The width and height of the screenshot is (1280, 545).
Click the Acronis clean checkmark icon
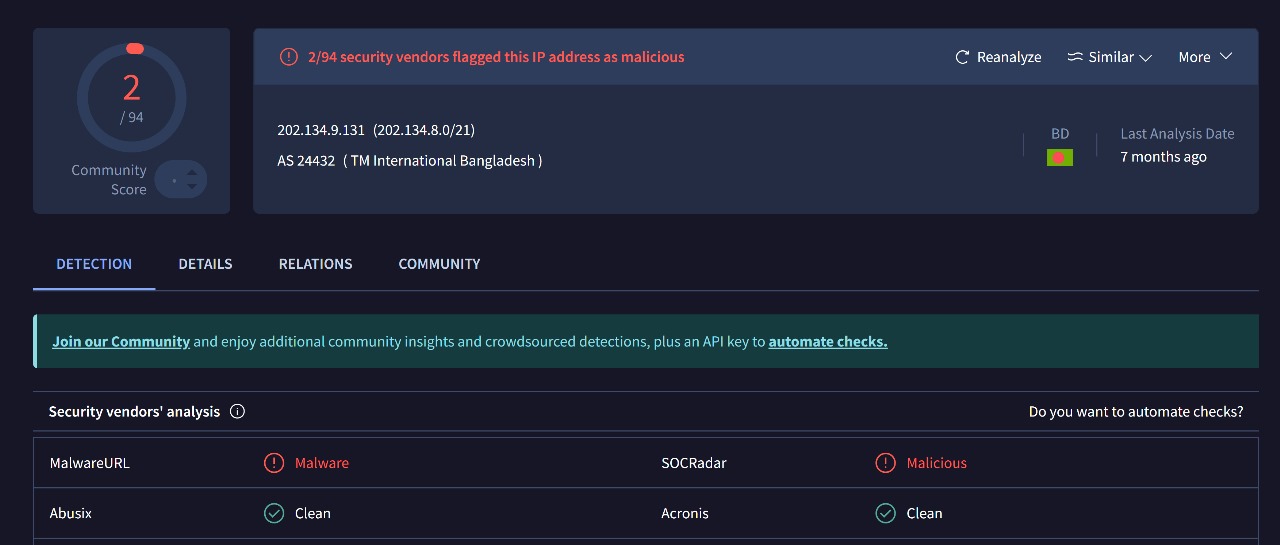885,513
